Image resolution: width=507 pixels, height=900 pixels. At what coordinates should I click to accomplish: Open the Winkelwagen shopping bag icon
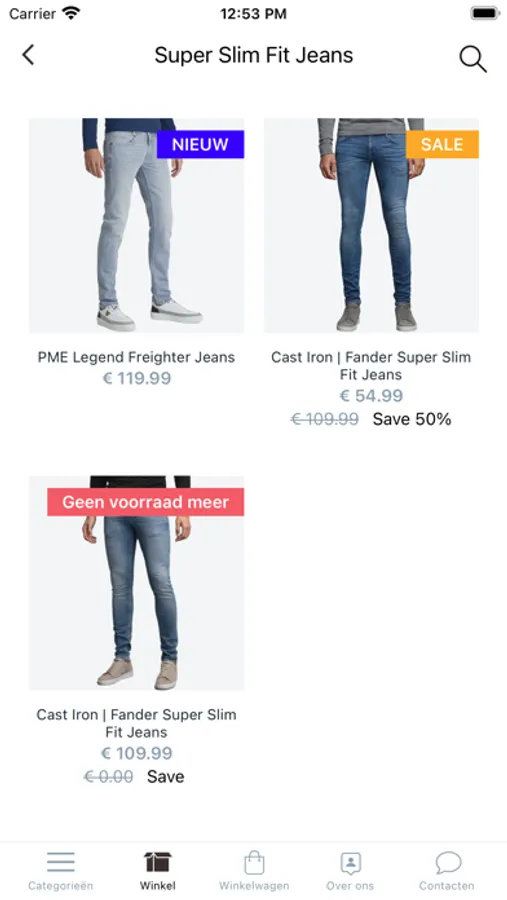coord(254,862)
